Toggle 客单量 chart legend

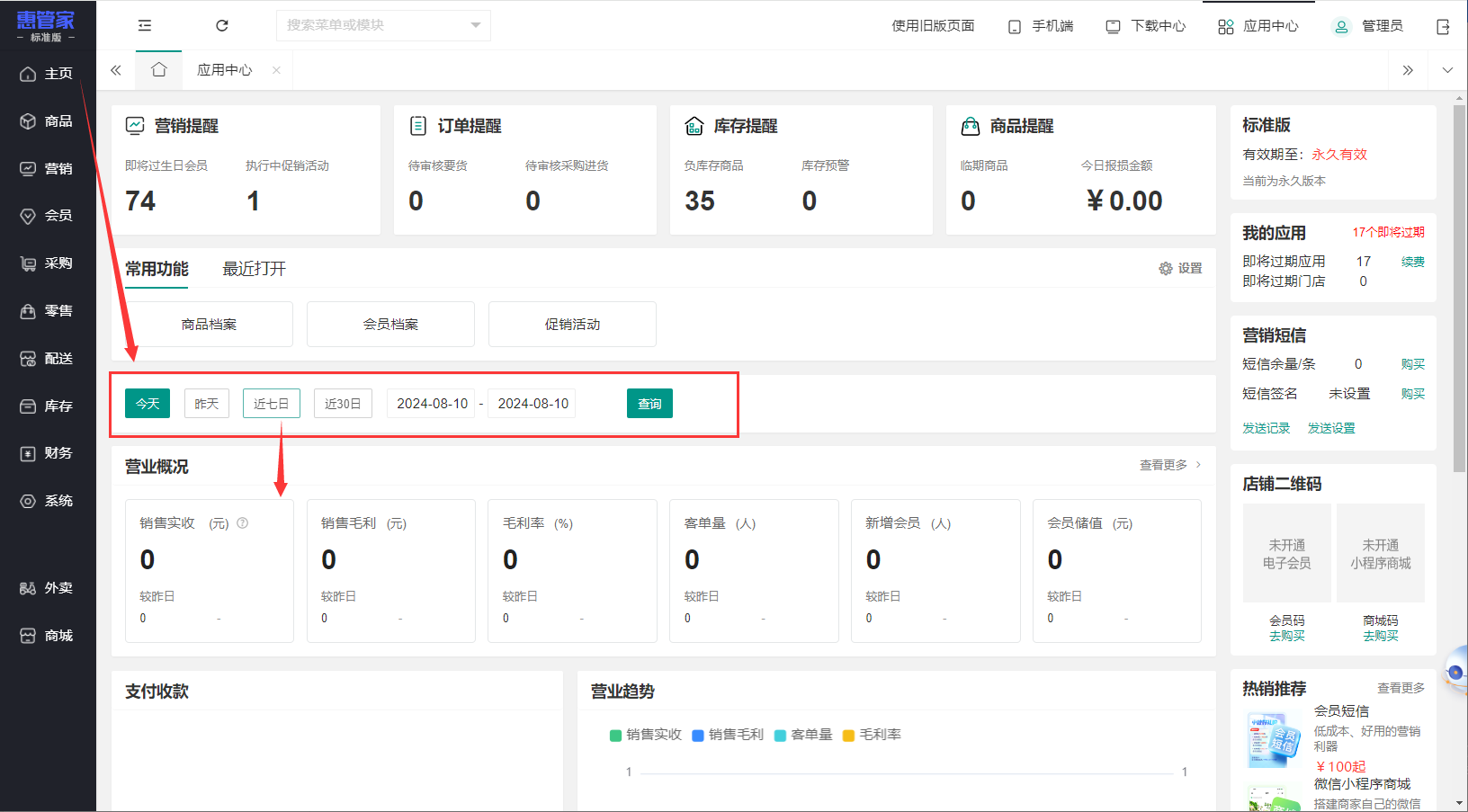point(803,735)
